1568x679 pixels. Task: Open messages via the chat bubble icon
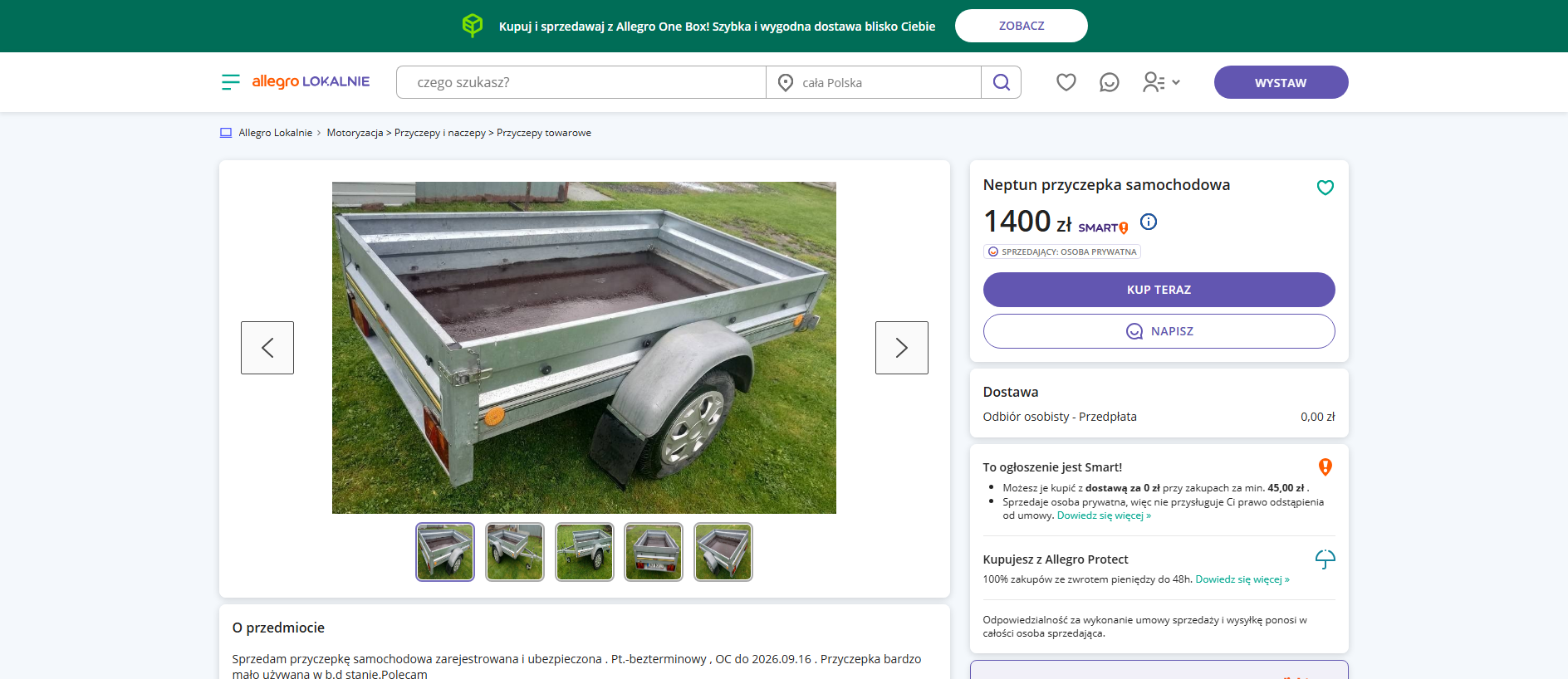point(1109,82)
